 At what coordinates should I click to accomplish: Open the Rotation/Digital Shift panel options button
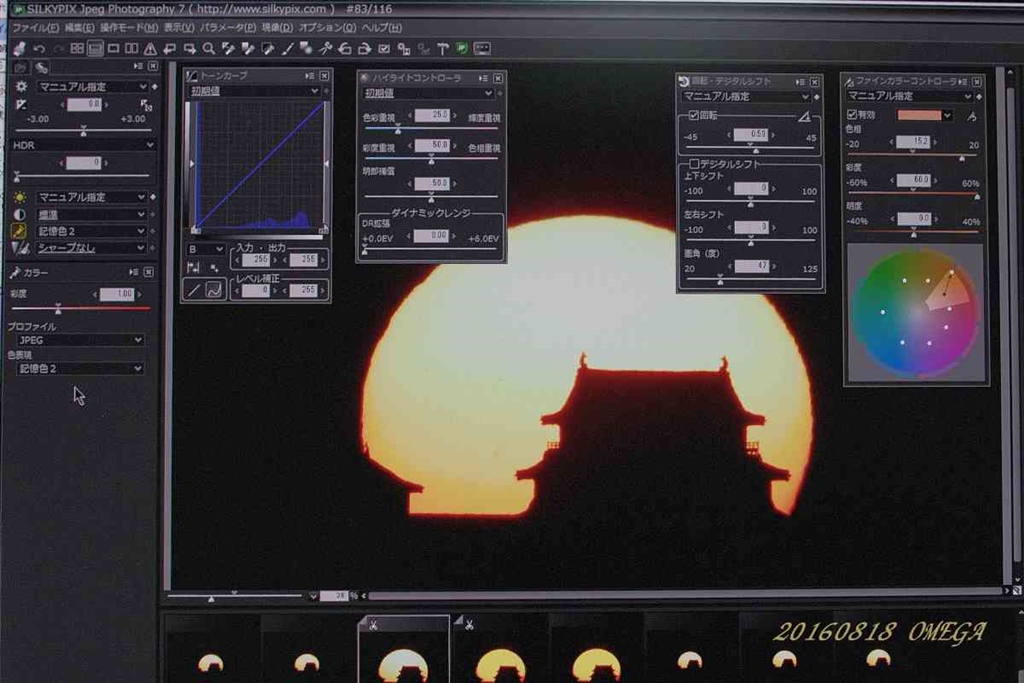click(x=801, y=82)
